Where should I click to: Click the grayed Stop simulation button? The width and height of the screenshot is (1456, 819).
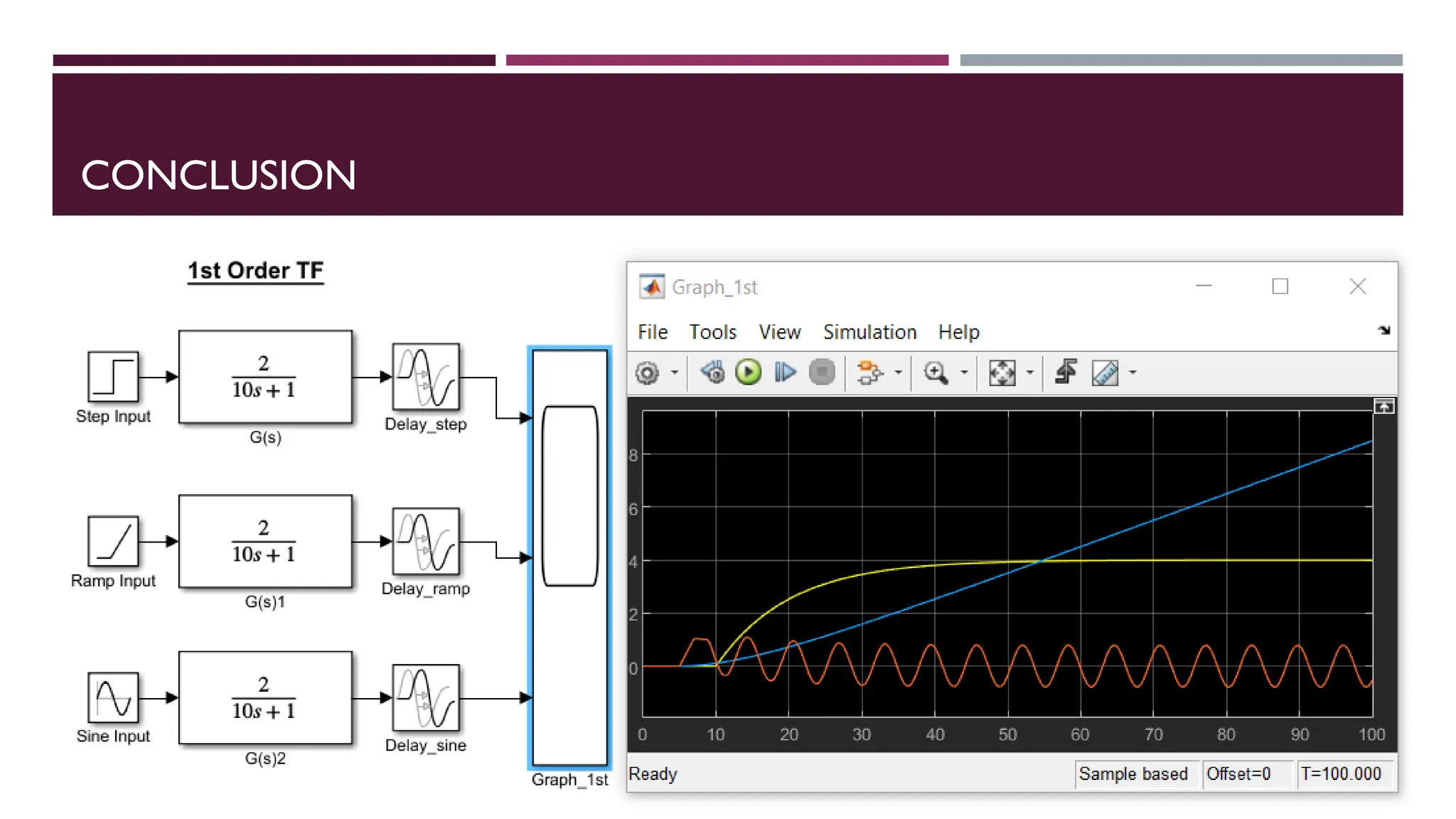coord(822,372)
